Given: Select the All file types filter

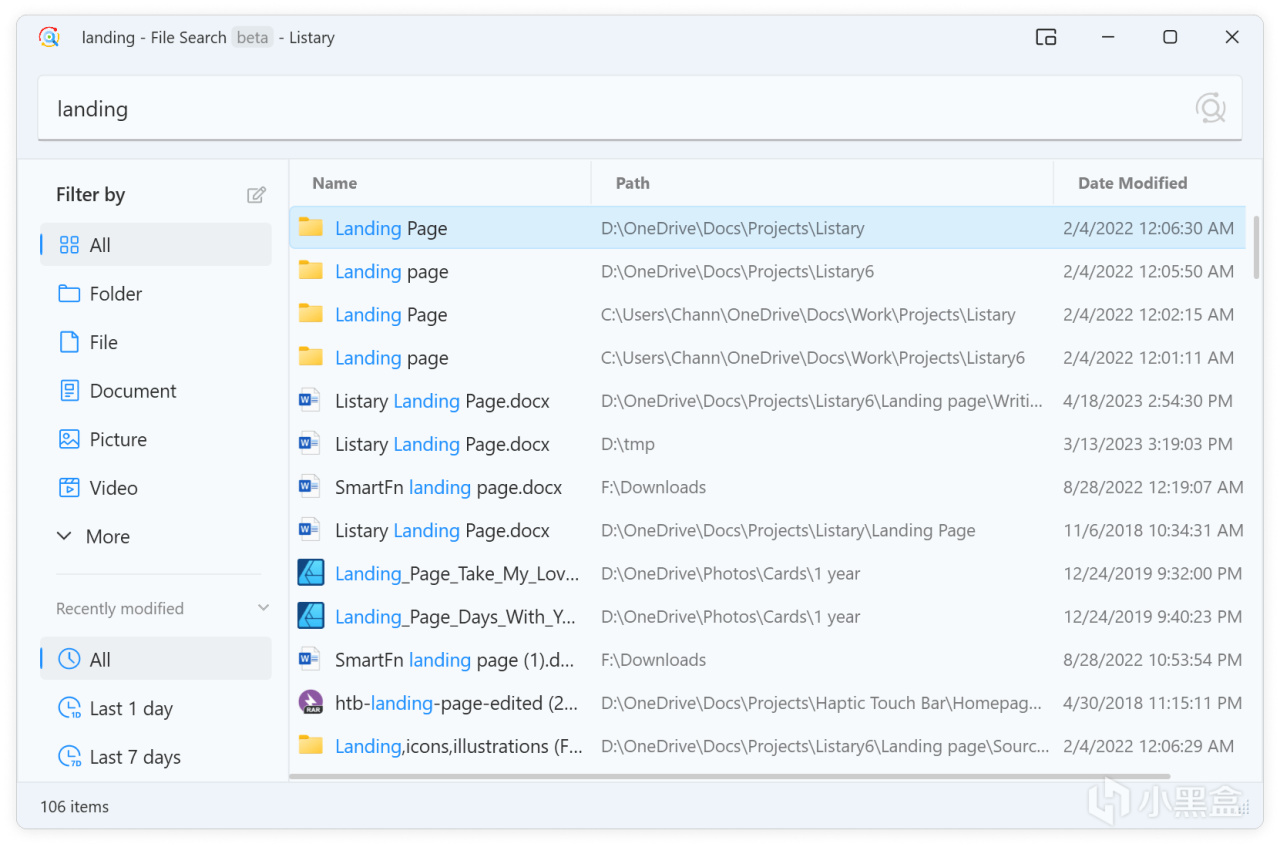Looking at the screenshot, I should [99, 245].
